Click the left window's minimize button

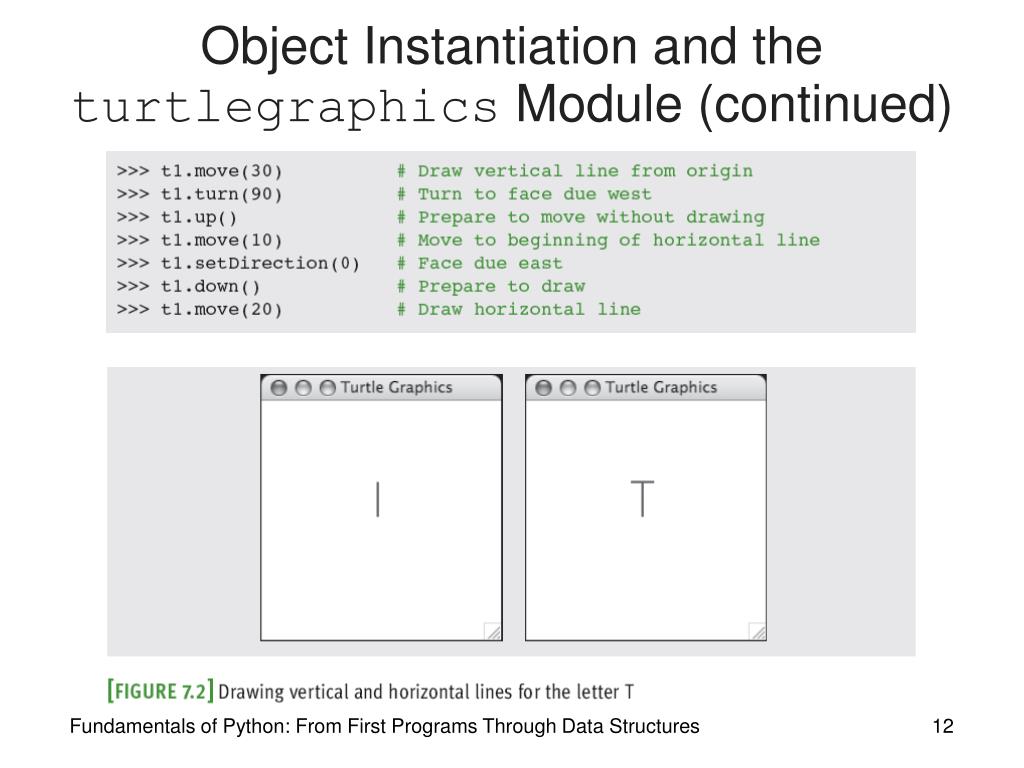(x=303, y=388)
